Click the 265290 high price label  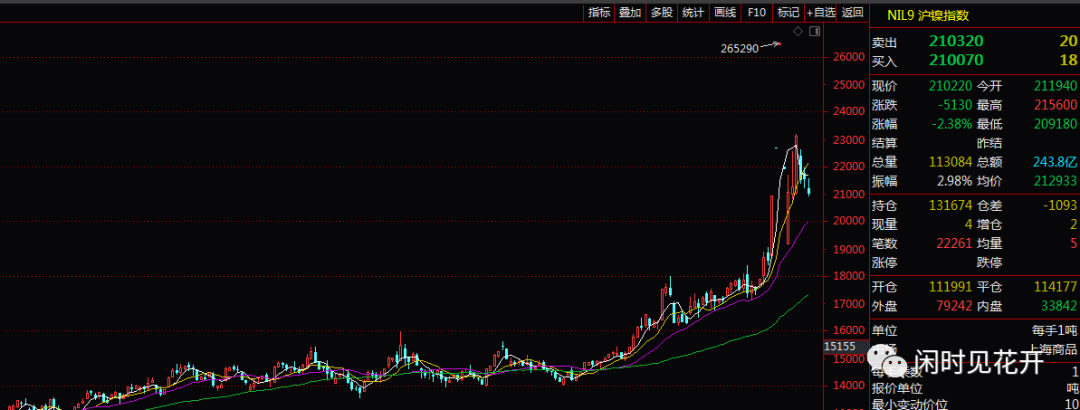coord(739,48)
